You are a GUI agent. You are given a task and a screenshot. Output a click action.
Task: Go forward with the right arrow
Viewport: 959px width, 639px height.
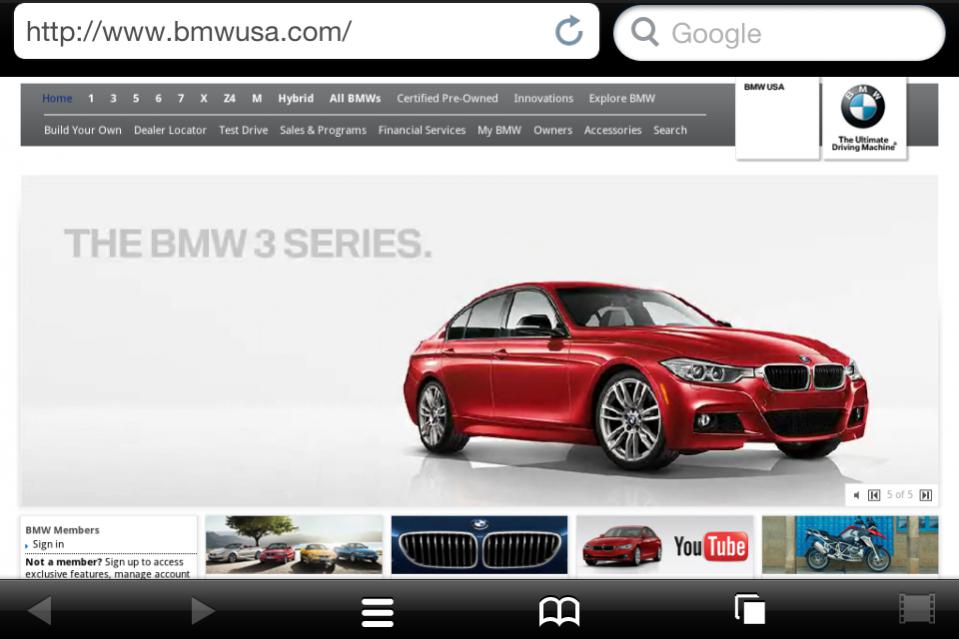point(202,610)
